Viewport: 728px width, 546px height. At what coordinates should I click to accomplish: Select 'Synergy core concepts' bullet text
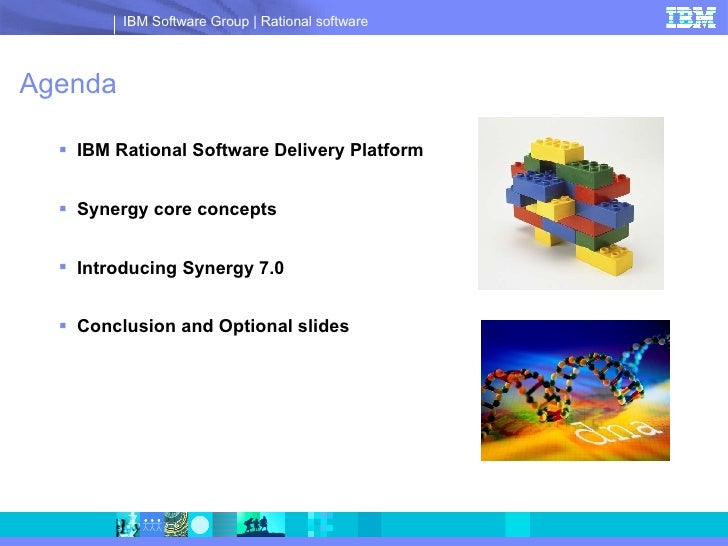pos(176,209)
